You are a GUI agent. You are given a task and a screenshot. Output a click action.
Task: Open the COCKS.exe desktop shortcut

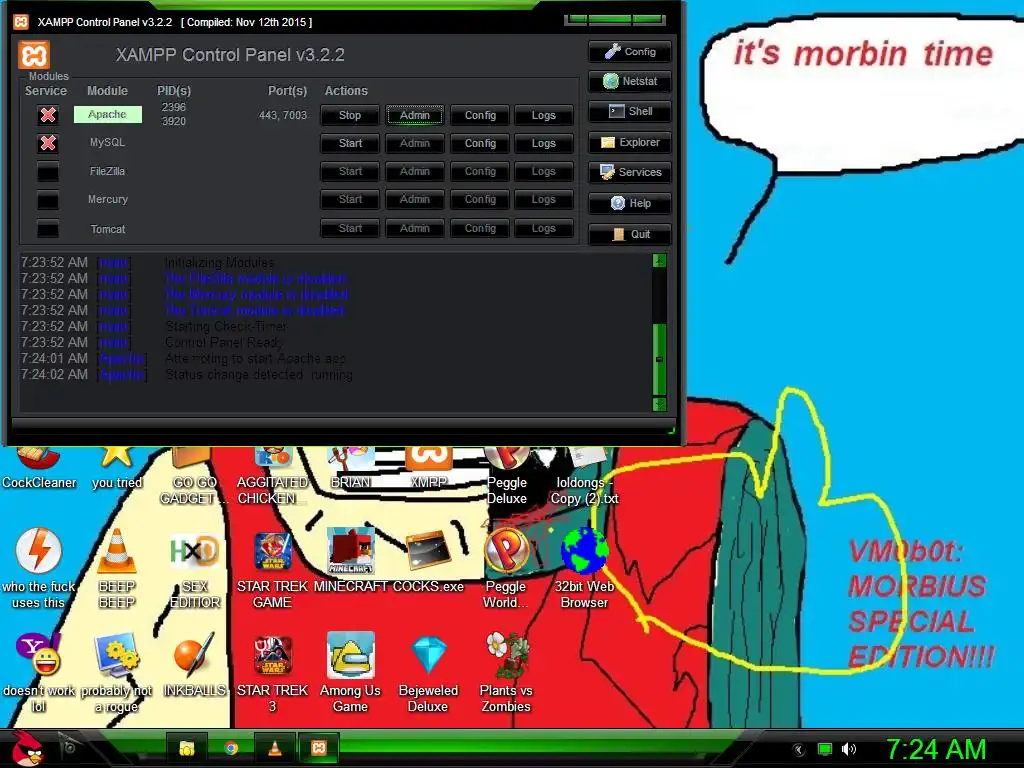(x=428, y=562)
